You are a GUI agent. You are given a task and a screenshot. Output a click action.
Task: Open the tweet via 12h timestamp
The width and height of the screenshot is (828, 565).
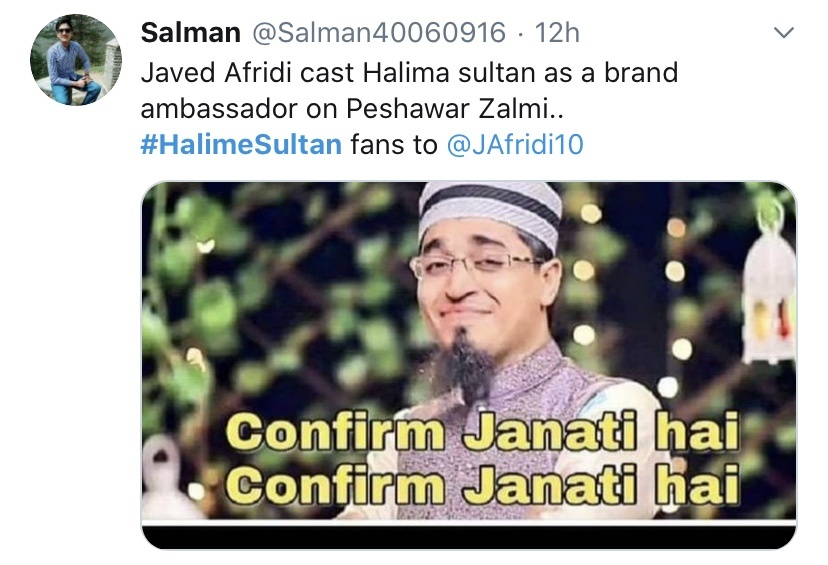coord(557,33)
